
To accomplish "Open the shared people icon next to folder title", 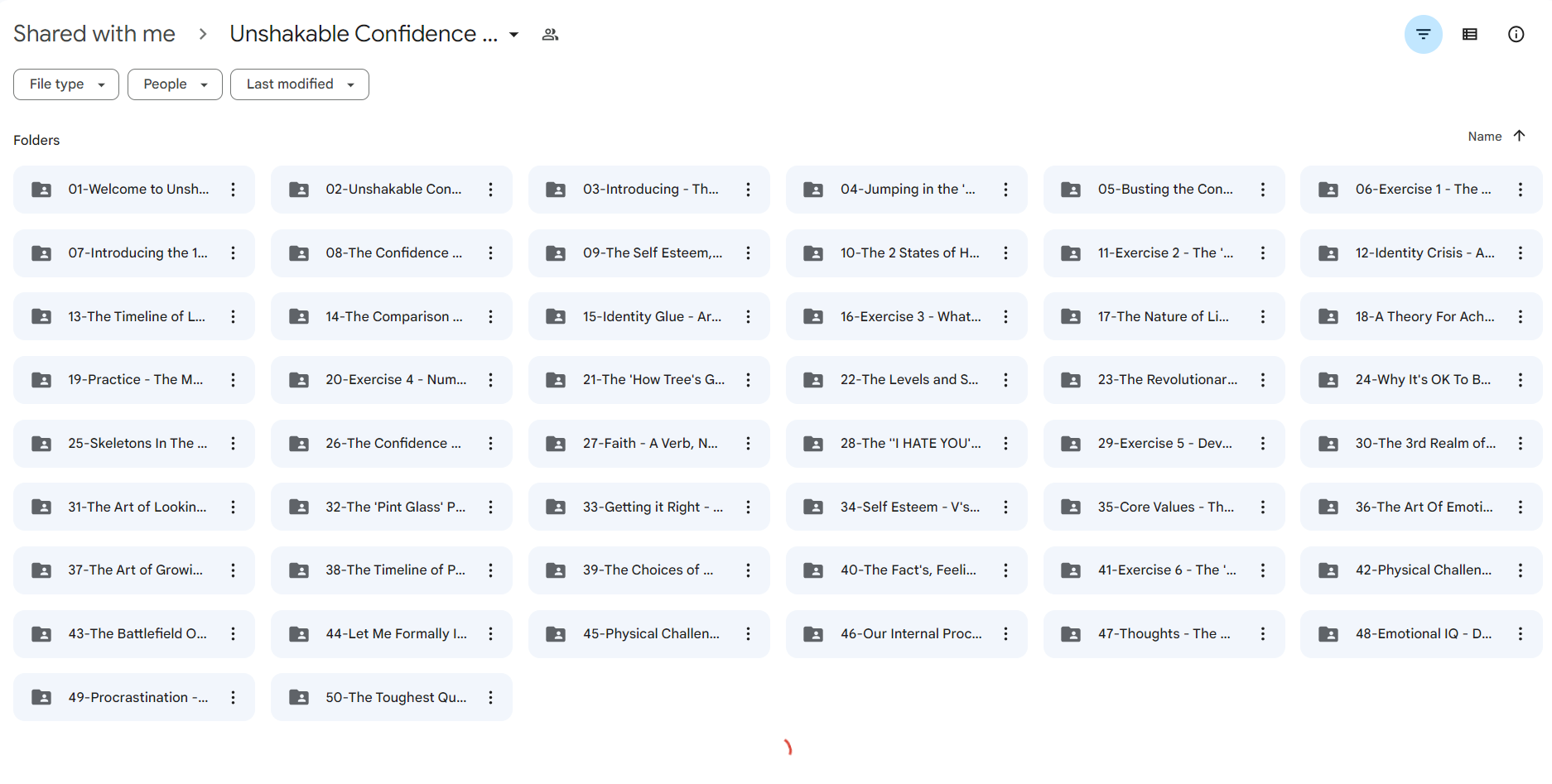I will (550, 34).
